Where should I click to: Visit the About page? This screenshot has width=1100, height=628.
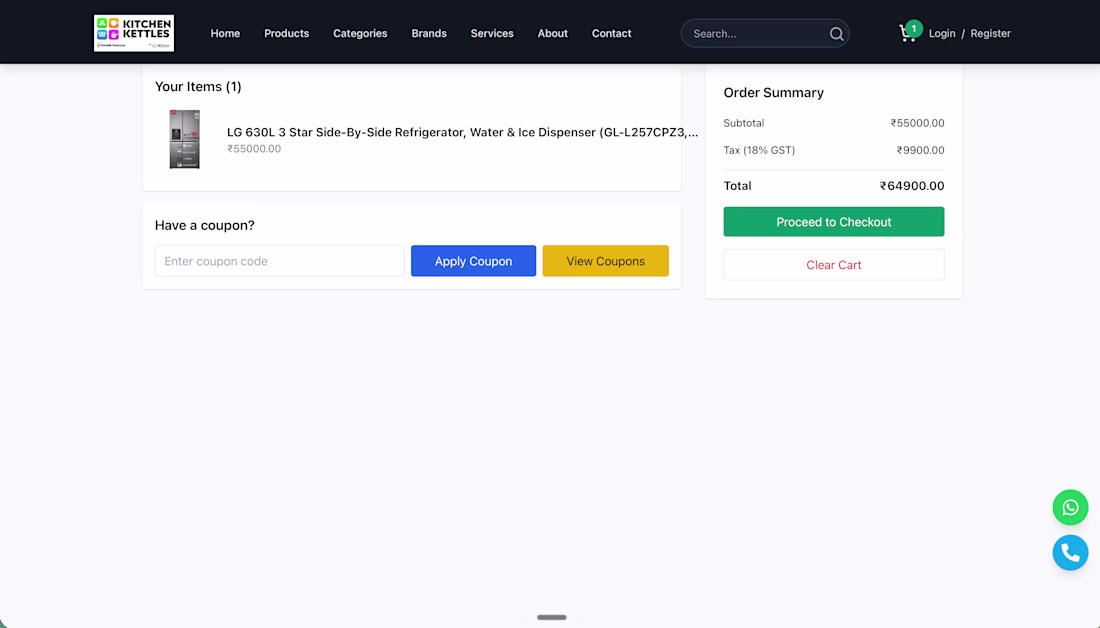point(552,34)
